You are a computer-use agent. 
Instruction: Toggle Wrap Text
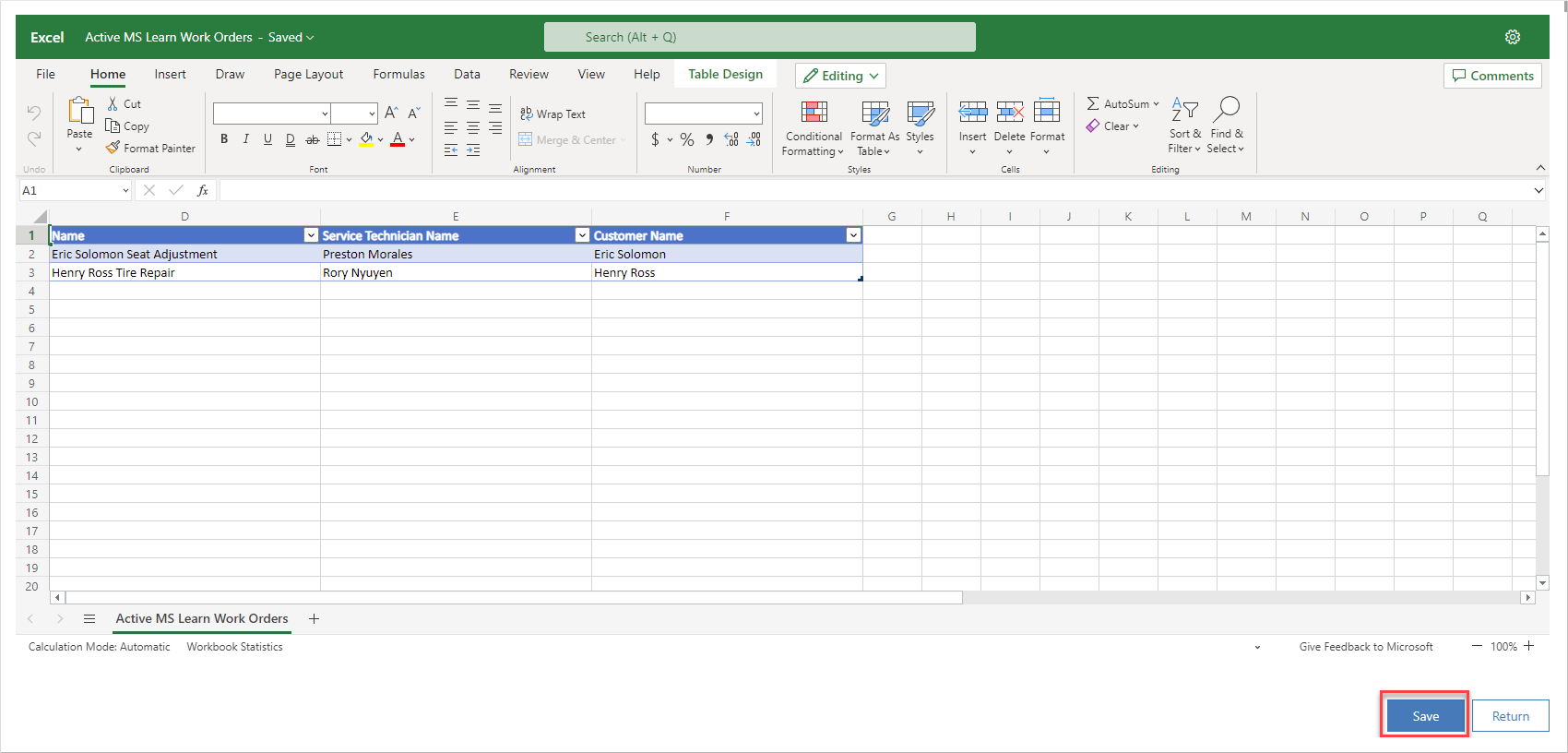(552, 114)
